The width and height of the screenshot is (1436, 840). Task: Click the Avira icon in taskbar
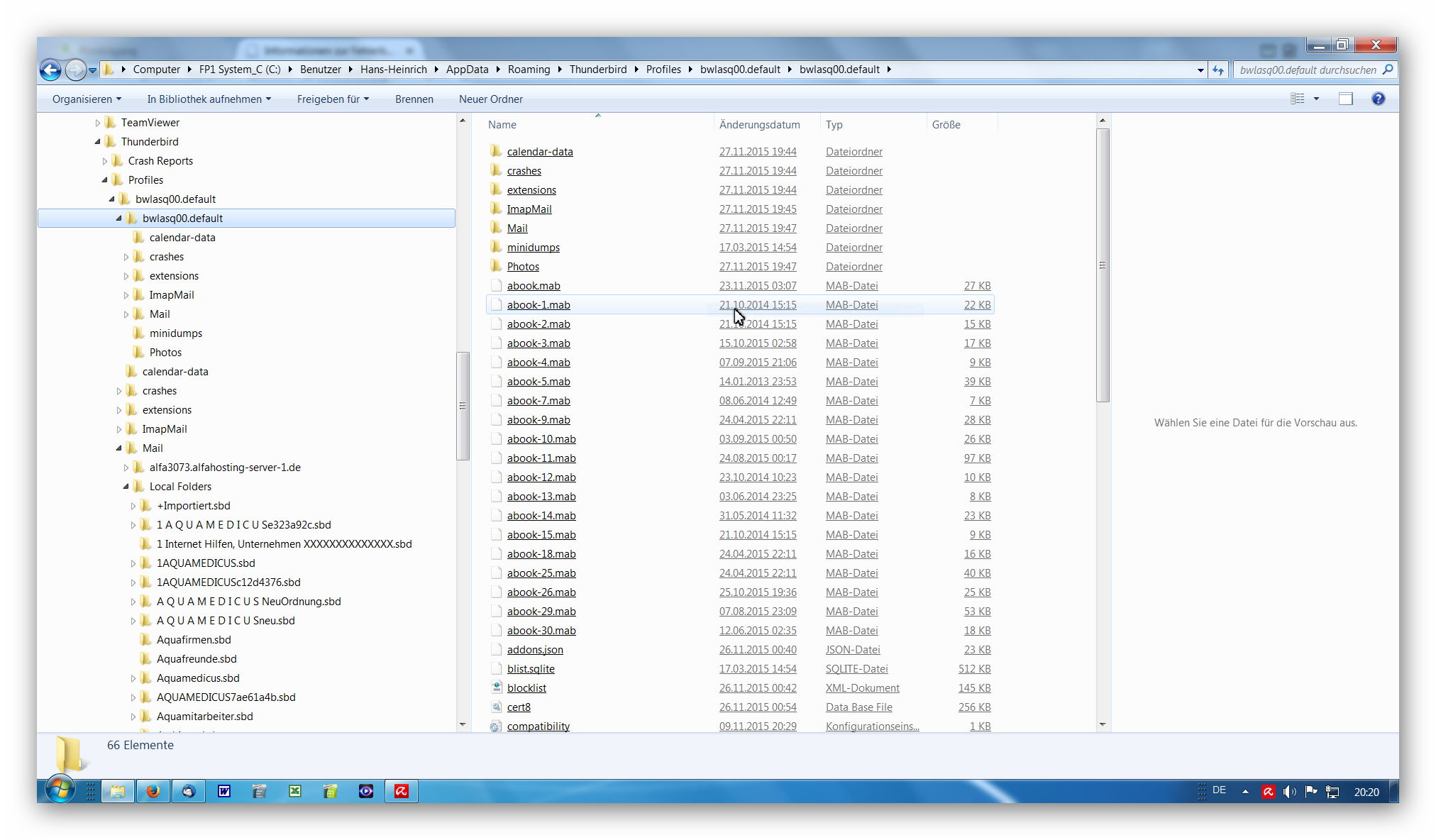pos(402,791)
